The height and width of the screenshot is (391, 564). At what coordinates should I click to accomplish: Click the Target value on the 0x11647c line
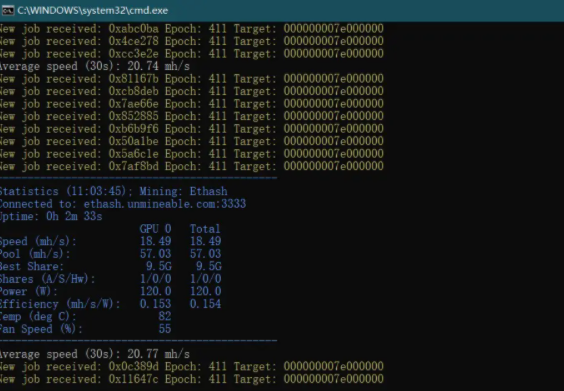click(x=333, y=379)
